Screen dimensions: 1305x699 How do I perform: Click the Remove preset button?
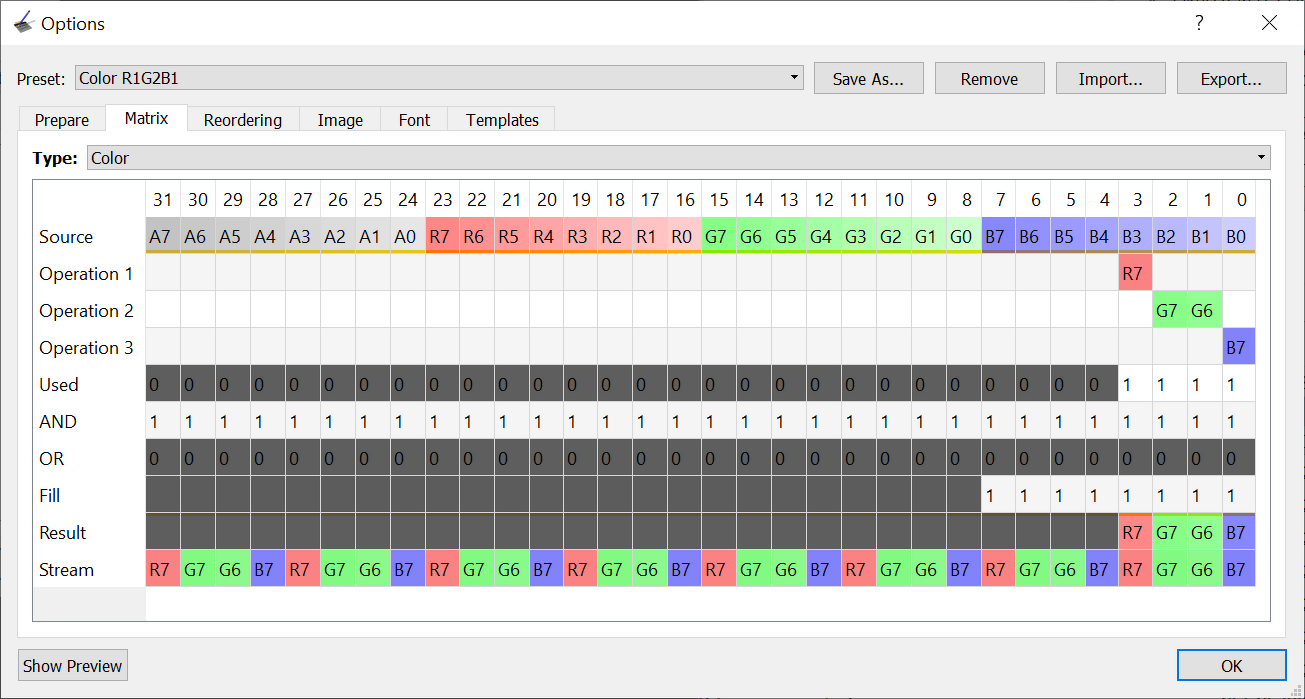point(989,79)
